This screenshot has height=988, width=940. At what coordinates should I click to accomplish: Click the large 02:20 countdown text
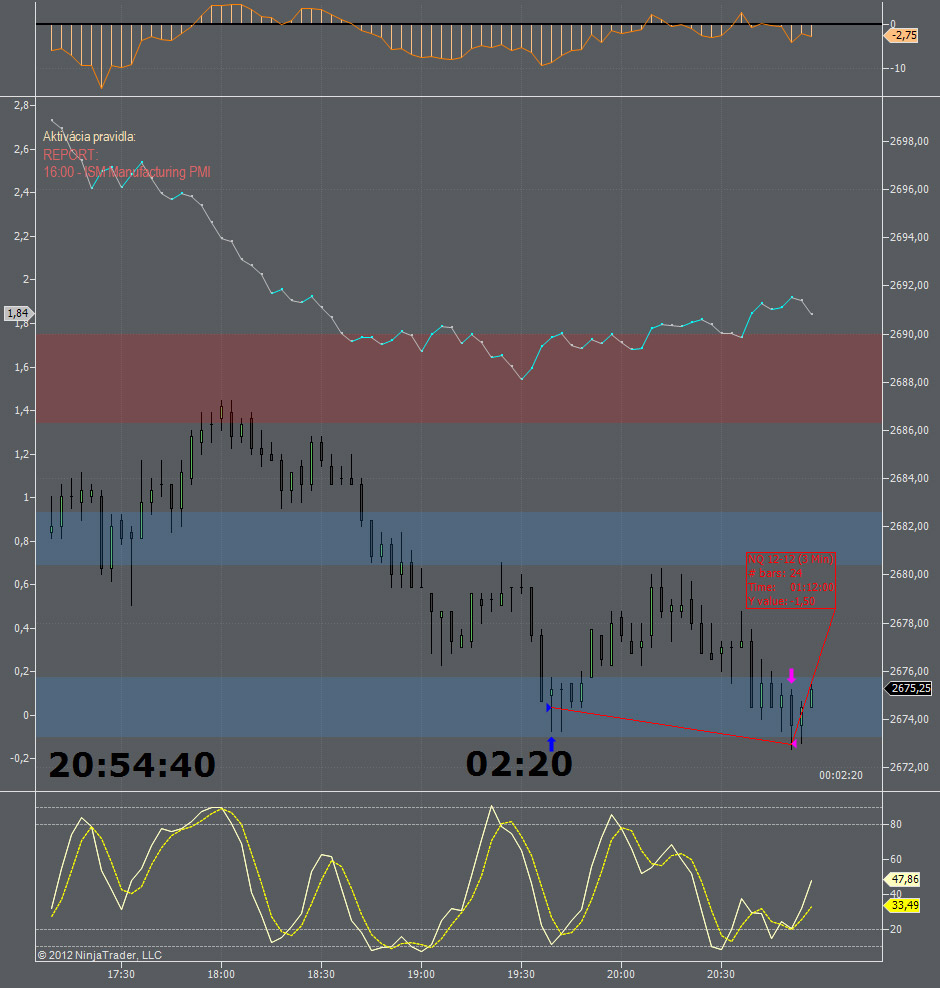519,764
